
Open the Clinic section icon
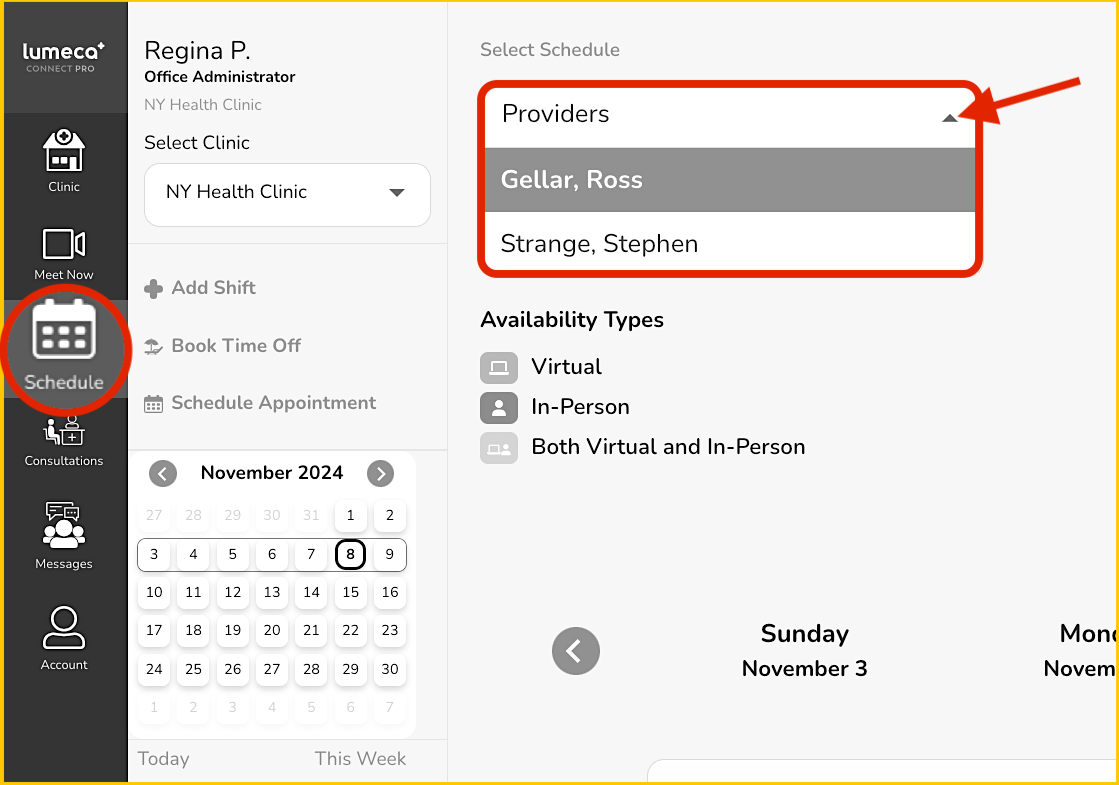pos(64,152)
